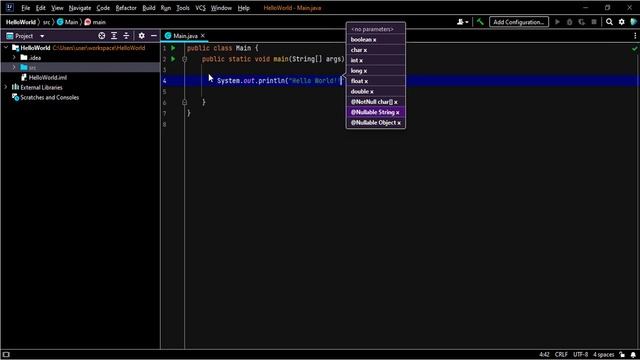Collapse main method fold marker on line 2
640x360 pixels.
click(184, 59)
